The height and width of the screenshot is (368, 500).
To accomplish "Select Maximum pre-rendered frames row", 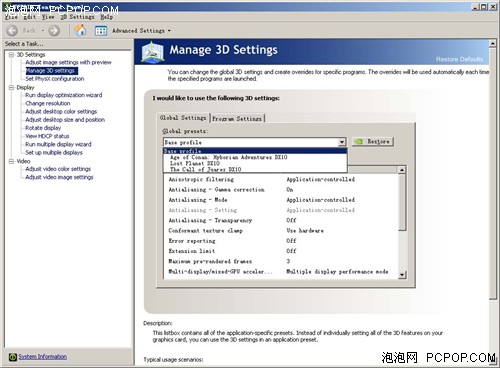I will click(282, 261).
